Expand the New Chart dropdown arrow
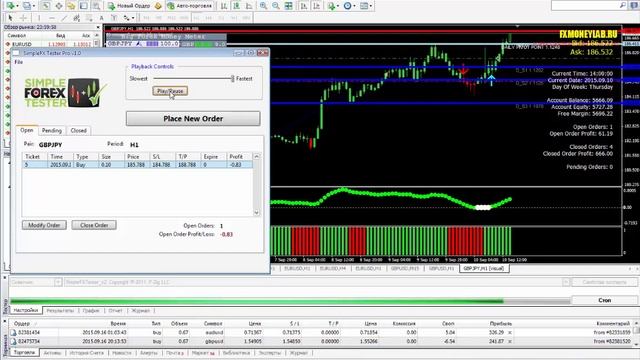Viewport: 640px width, 360px height. point(17,6)
